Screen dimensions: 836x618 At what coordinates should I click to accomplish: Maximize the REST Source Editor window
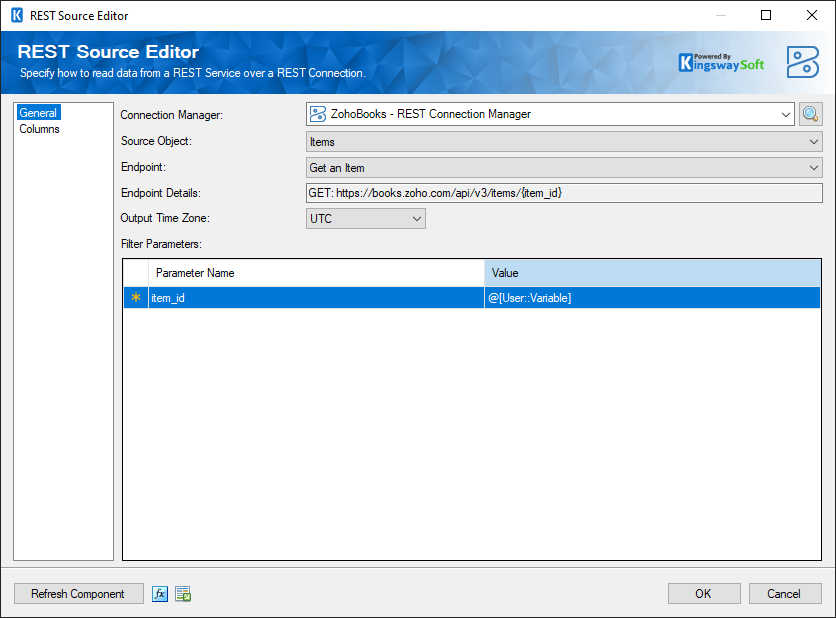point(766,15)
